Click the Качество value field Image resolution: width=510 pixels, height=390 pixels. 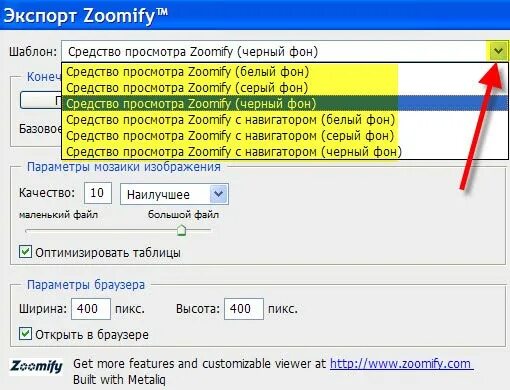(98, 193)
